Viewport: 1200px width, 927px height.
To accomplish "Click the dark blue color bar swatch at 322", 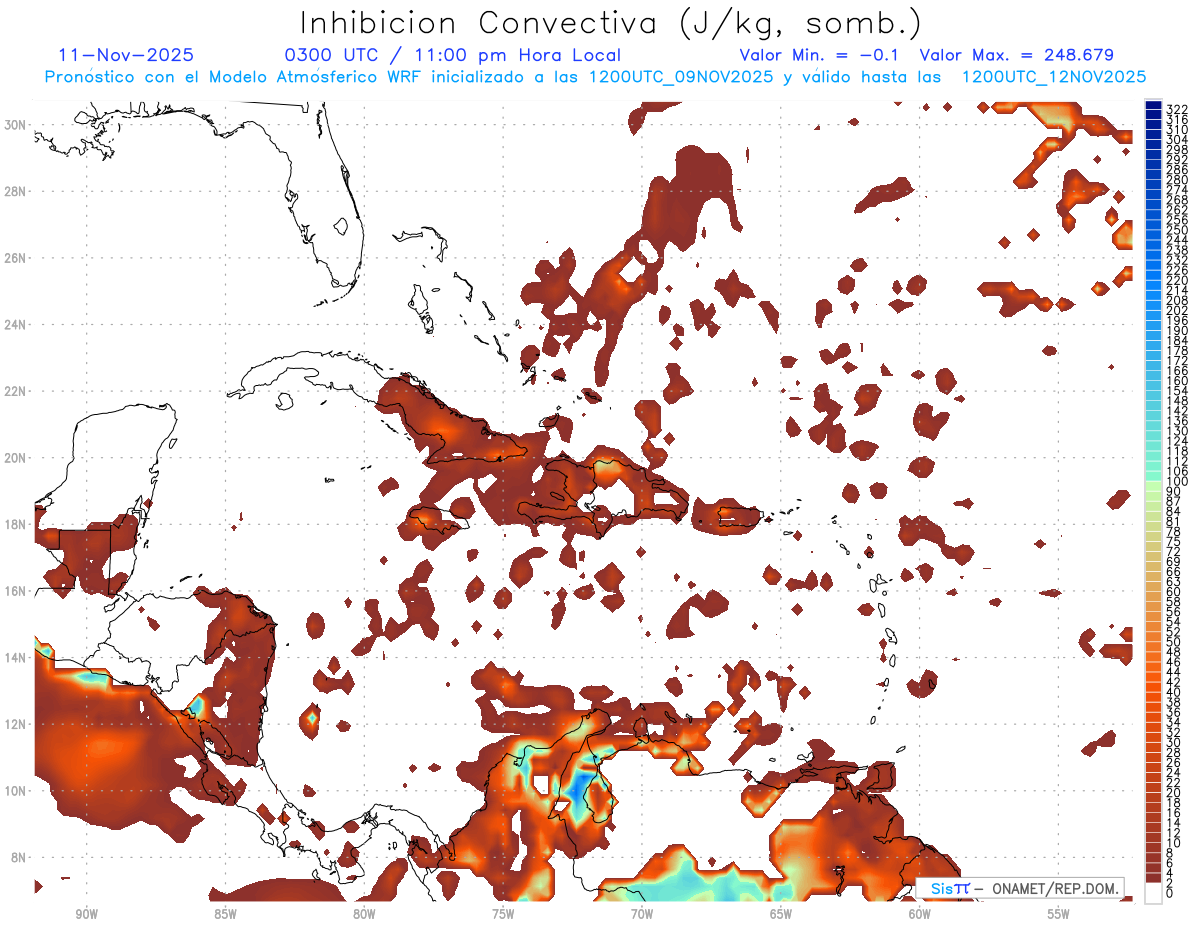I will (x=1154, y=106).
